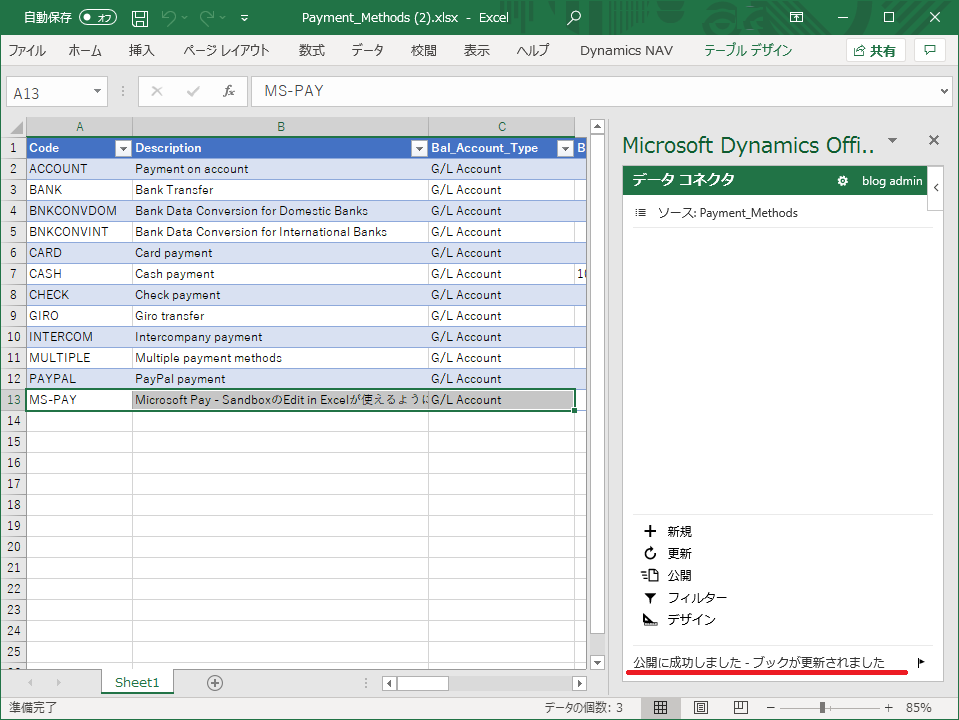Click the 共有 share button
959x720 pixels.
click(x=875, y=51)
